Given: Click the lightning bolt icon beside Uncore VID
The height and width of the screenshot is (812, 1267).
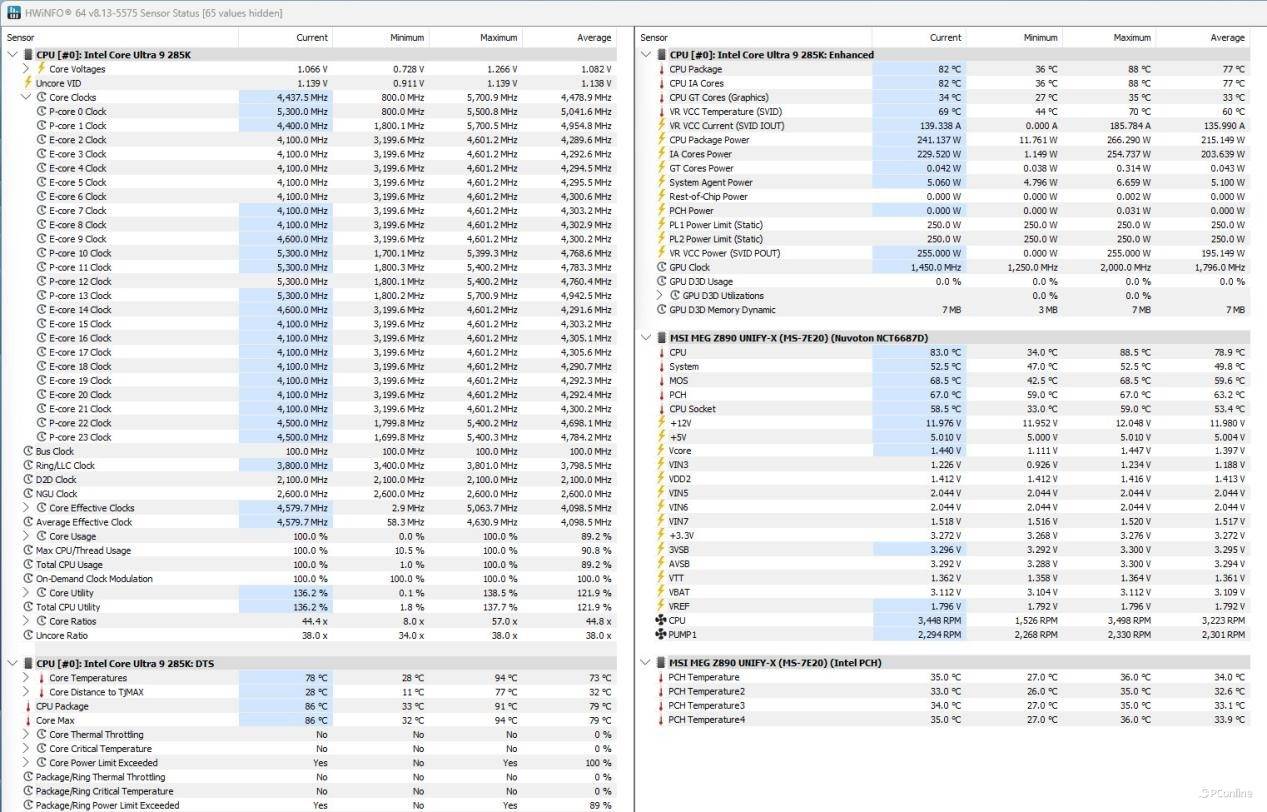Looking at the screenshot, I should pyautogui.click(x=28, y=83).
